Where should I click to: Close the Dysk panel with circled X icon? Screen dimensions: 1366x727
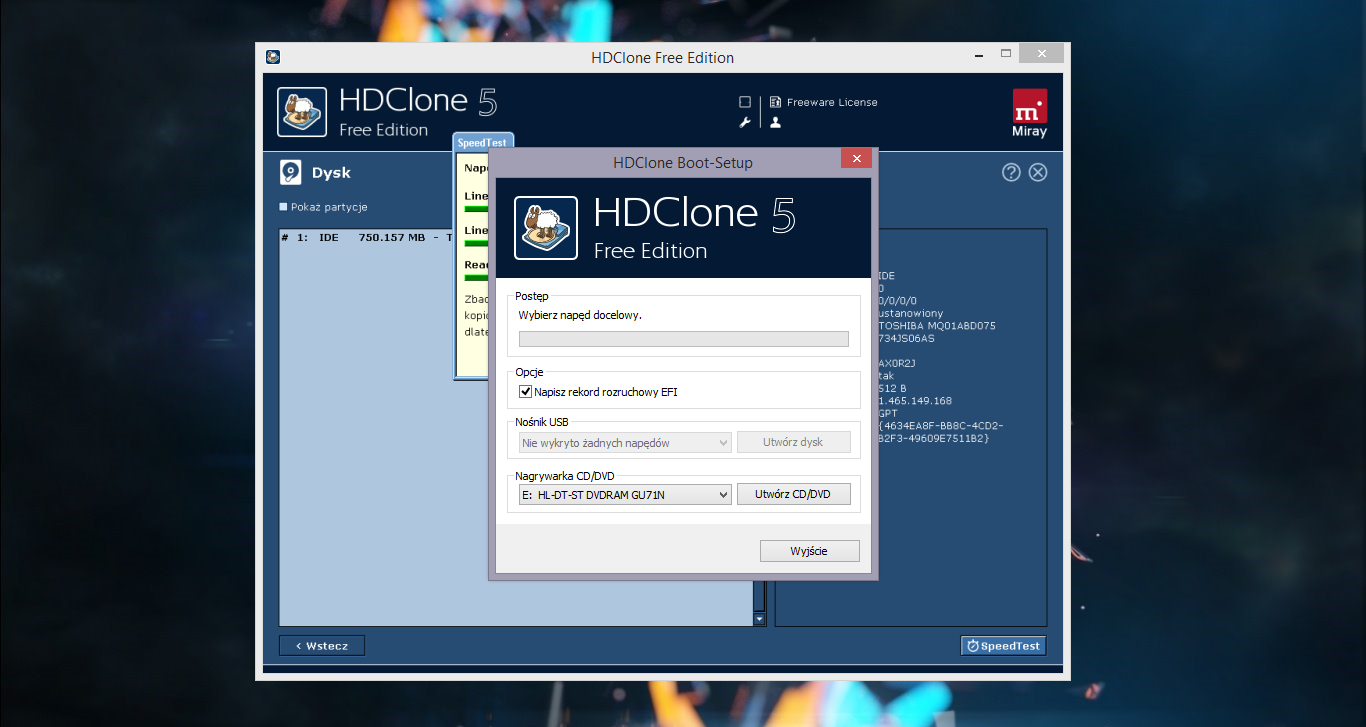click(x=1038, y=172)
